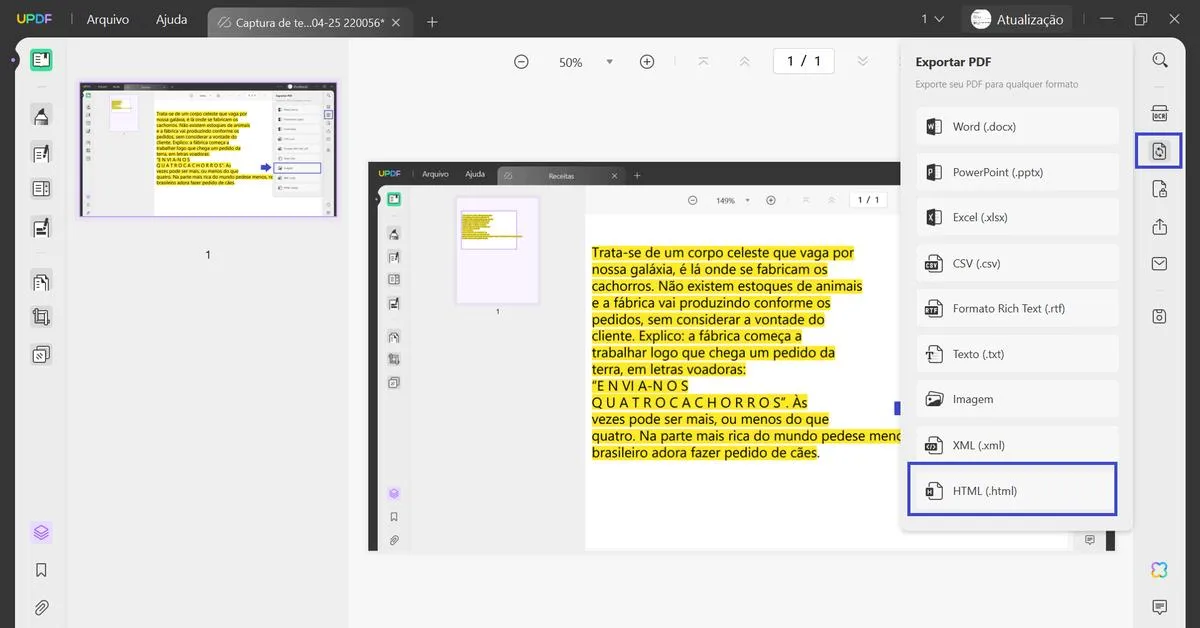Open the Edit PDF tool
Screen dimensions: 1200x628
point(41,152)
